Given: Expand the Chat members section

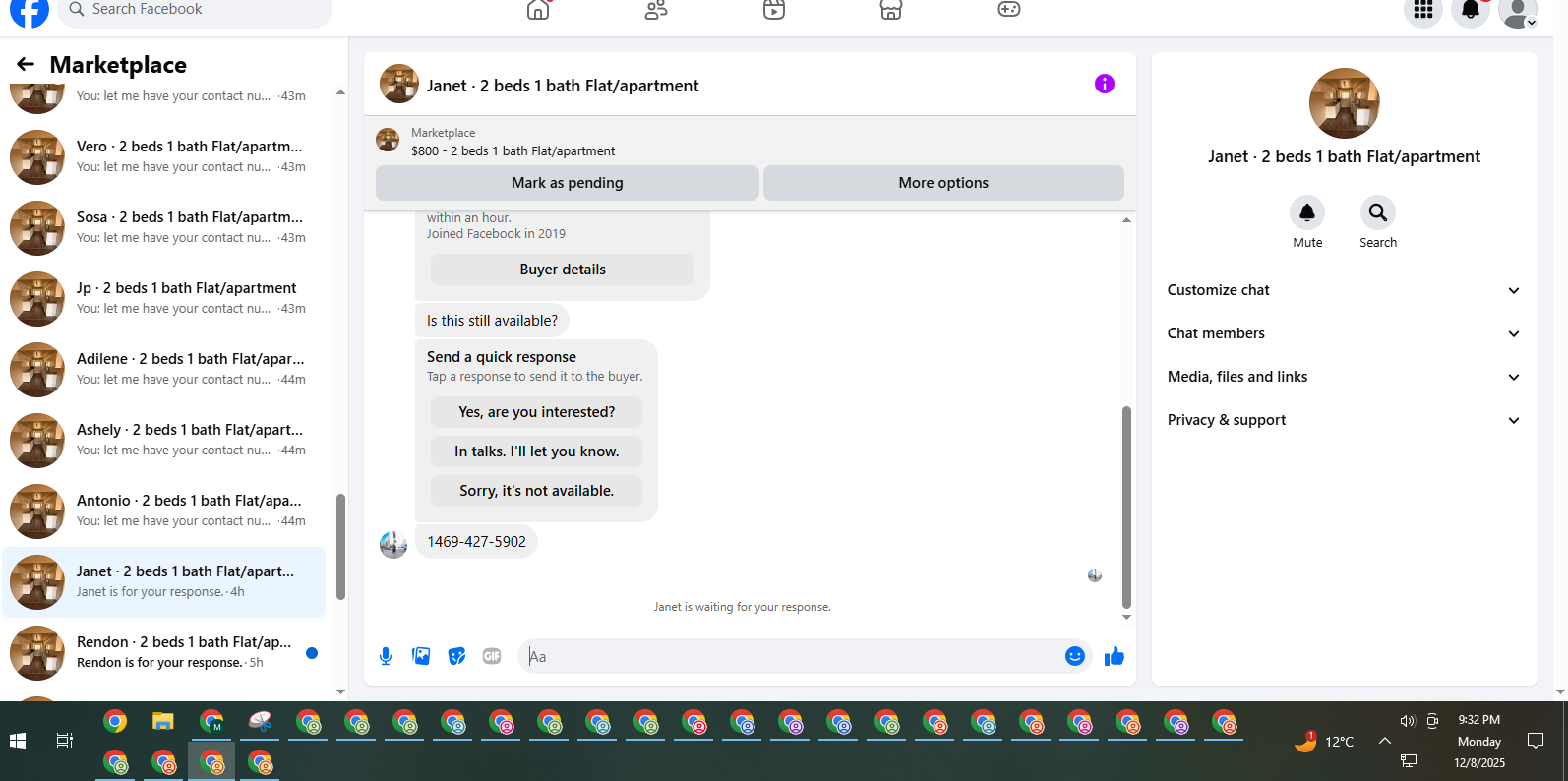Looking at the screenshot, I should coord(1344,333).
